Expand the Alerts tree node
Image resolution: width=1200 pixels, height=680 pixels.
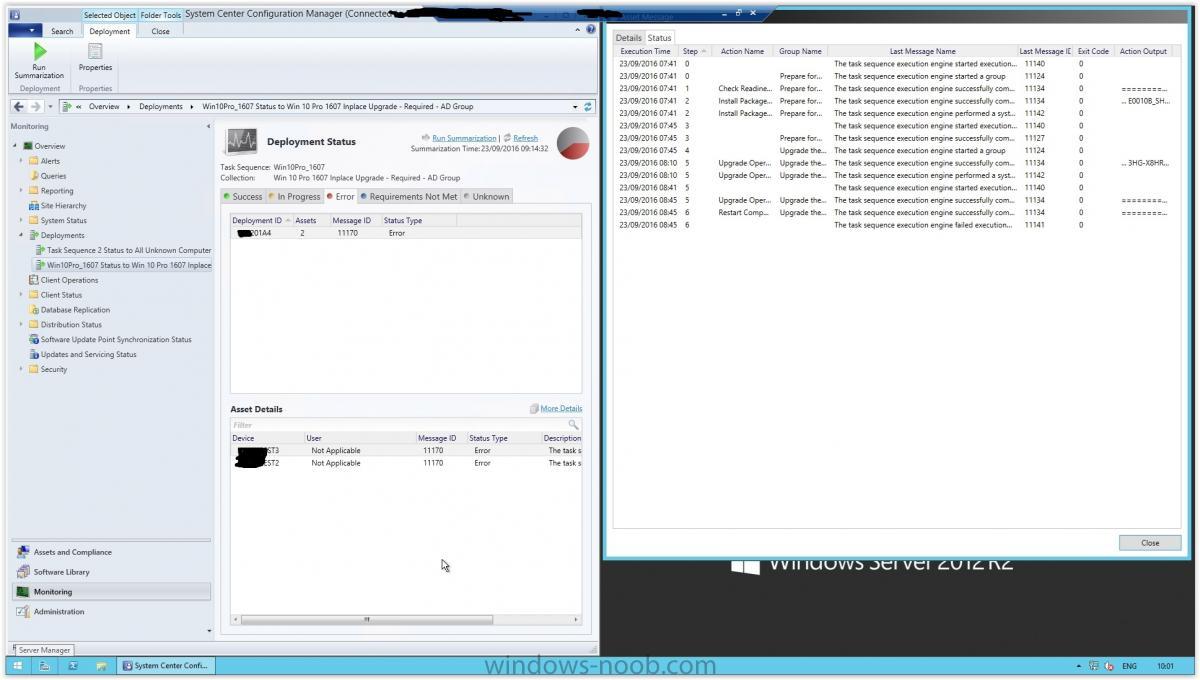click(21, 161)
